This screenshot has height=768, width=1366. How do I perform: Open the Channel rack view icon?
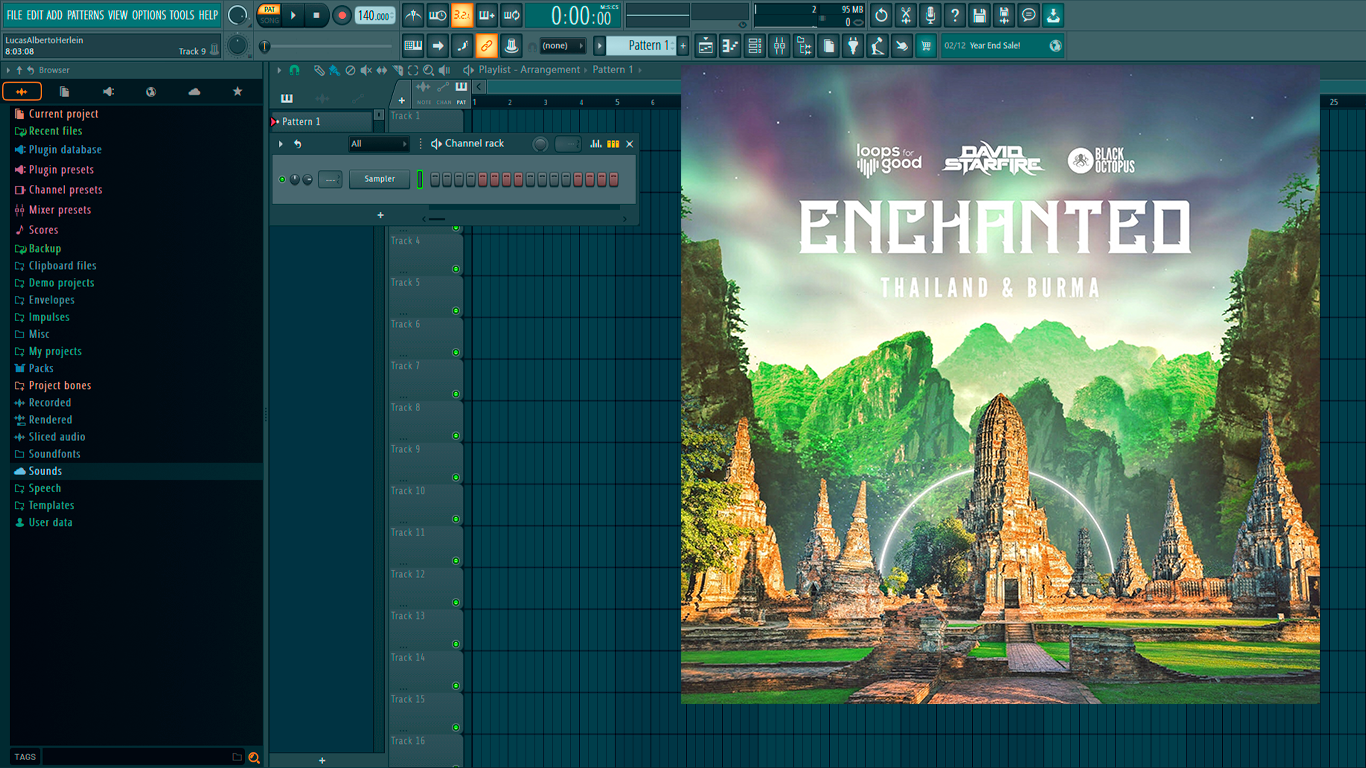click(755, 45)
